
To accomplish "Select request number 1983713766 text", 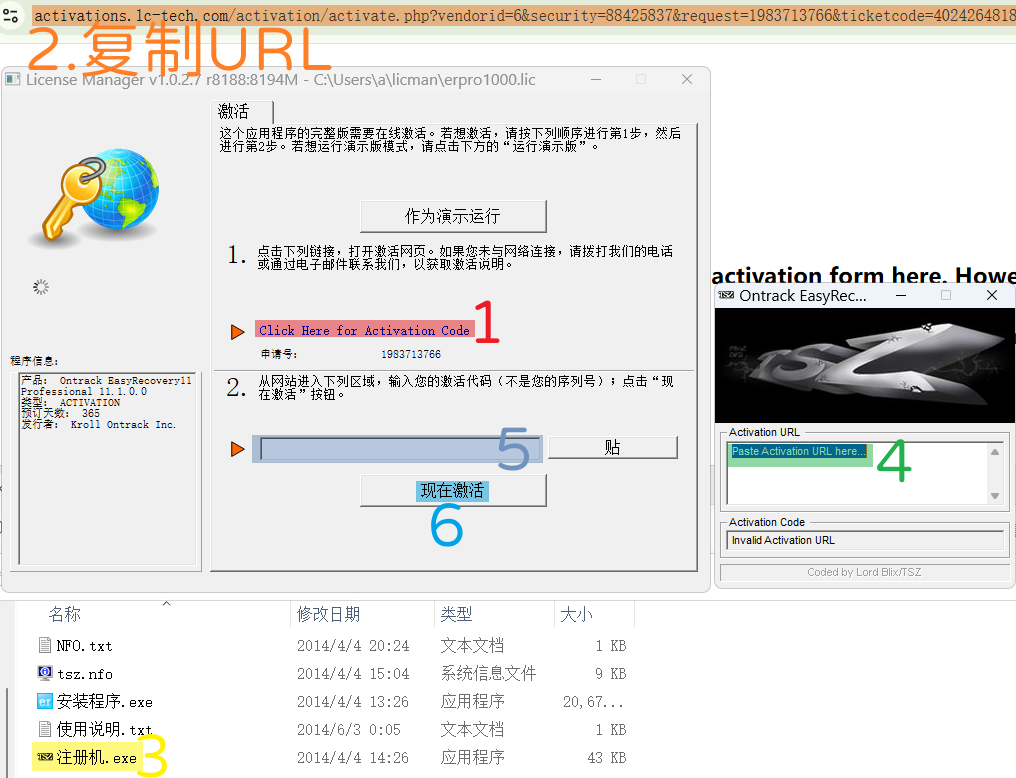I will (x=411, y=354).
